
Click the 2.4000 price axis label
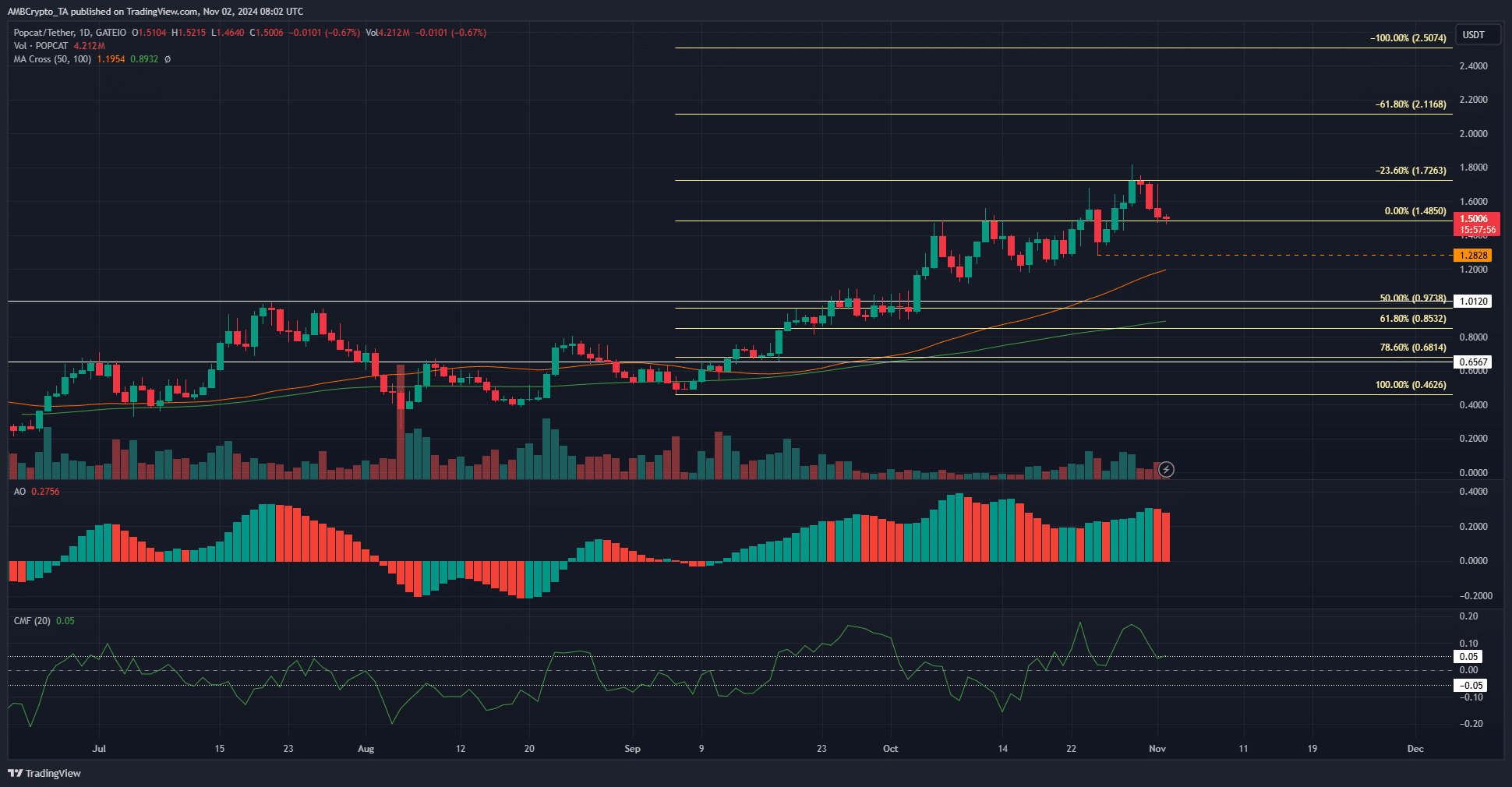point(1473,66)
